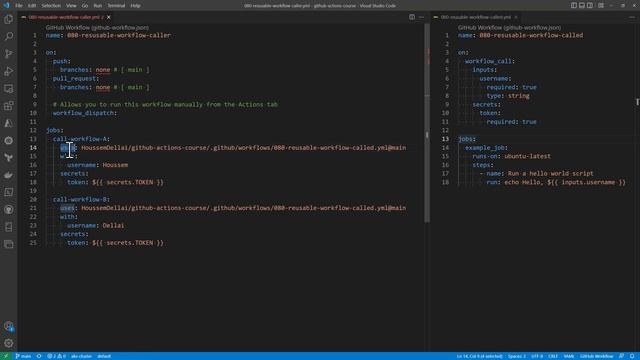
Task: Click Ln 14, Col 9 cursor position indicator
Action: [479, 356]
